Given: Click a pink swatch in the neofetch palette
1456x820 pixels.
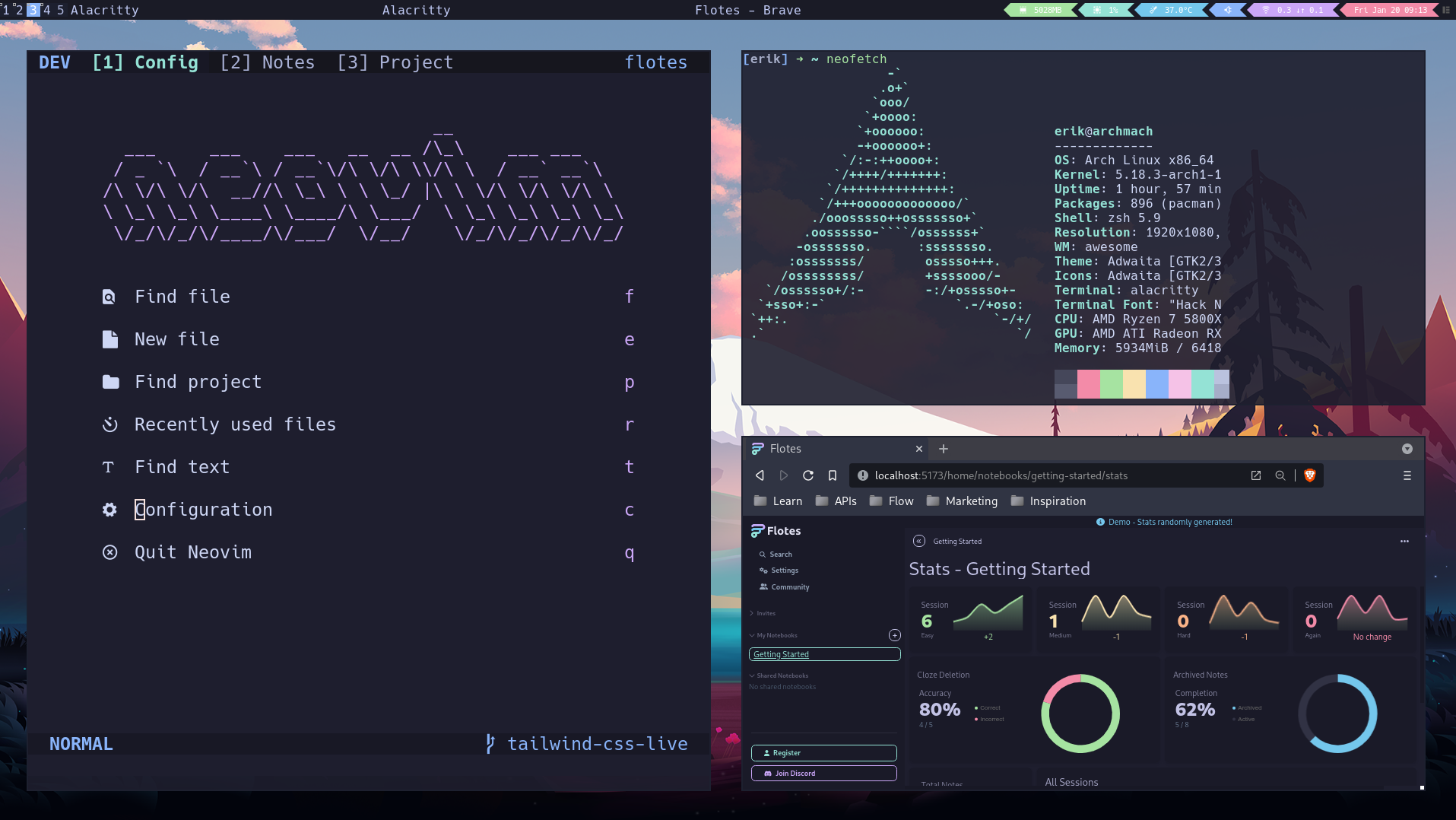Looking at the screenshot, I should [1087, 384].
